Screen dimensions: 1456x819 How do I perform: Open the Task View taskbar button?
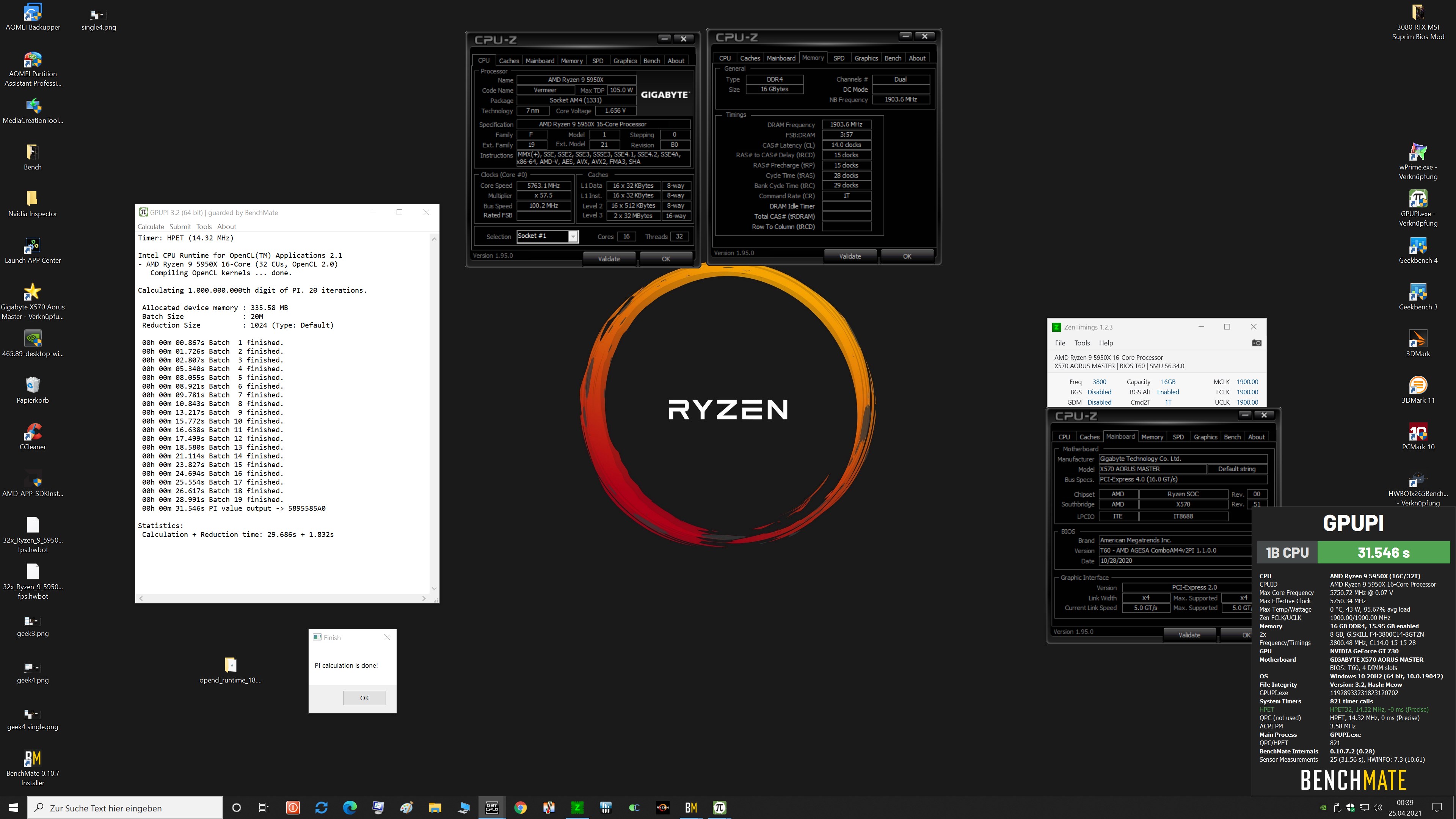click(x=264, y=807)
